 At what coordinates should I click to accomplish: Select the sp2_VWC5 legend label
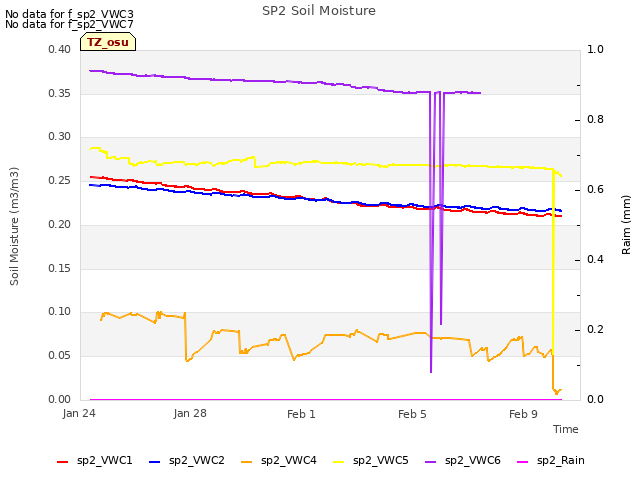(380, 460)
